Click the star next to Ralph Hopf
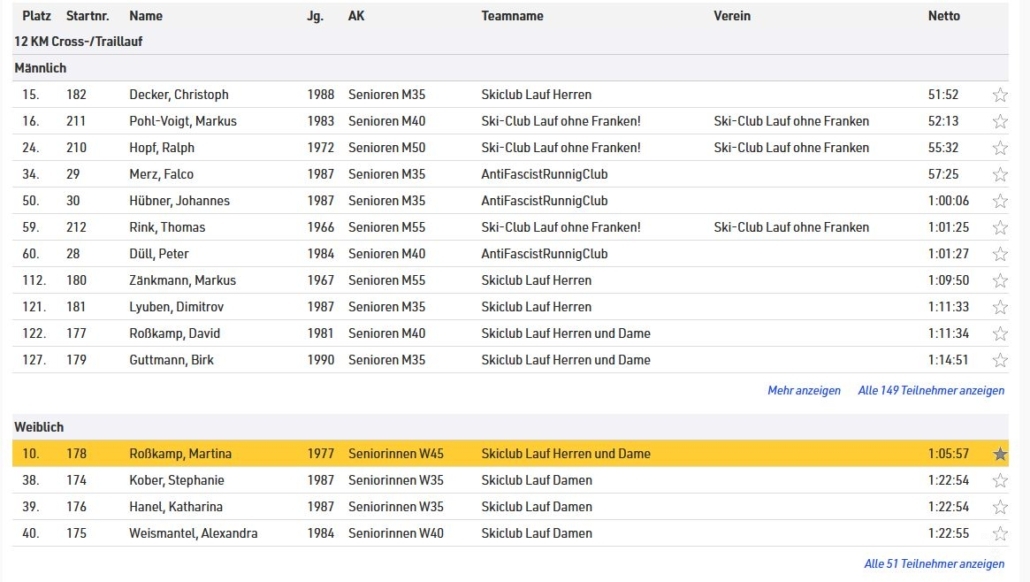This screenshot has width=1030, height=582. (x=999, y=148)
